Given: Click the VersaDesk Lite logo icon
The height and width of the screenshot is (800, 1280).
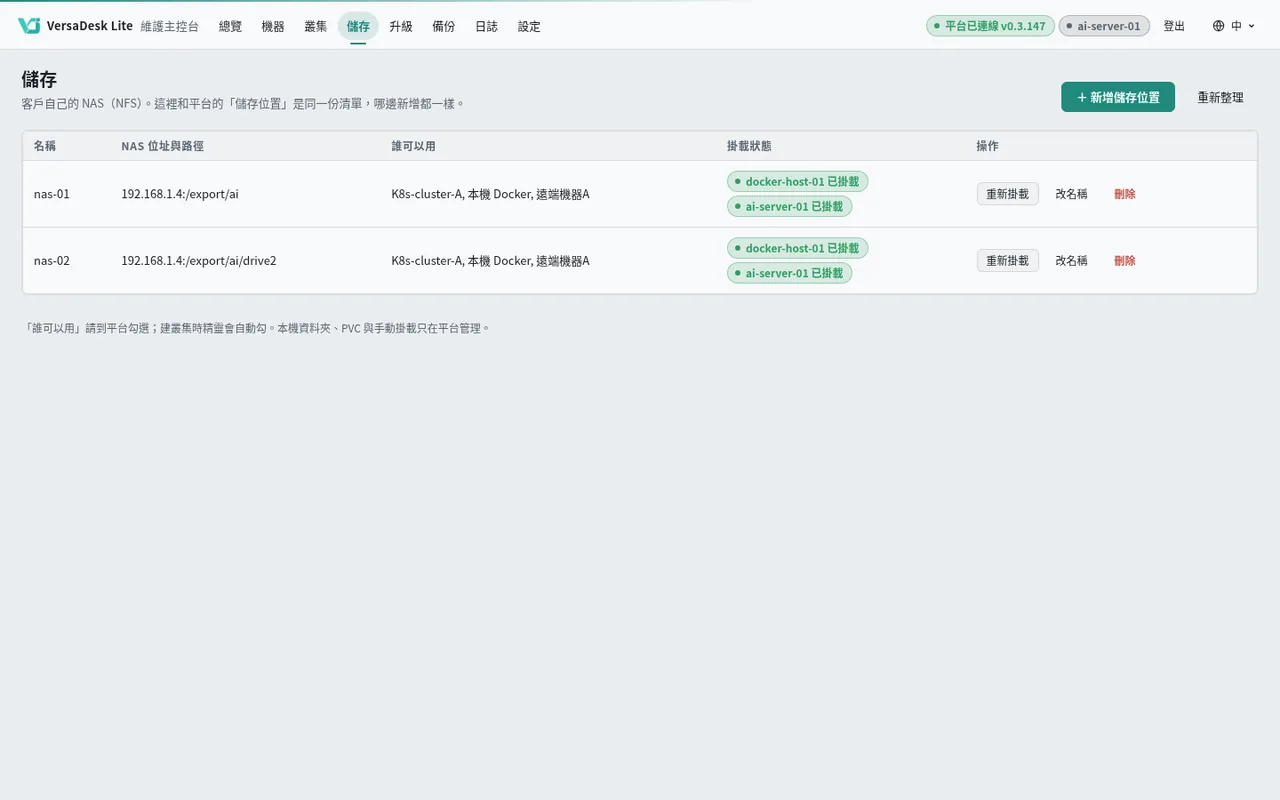Looking at the screenshot, I should click(x=29, y=26).
